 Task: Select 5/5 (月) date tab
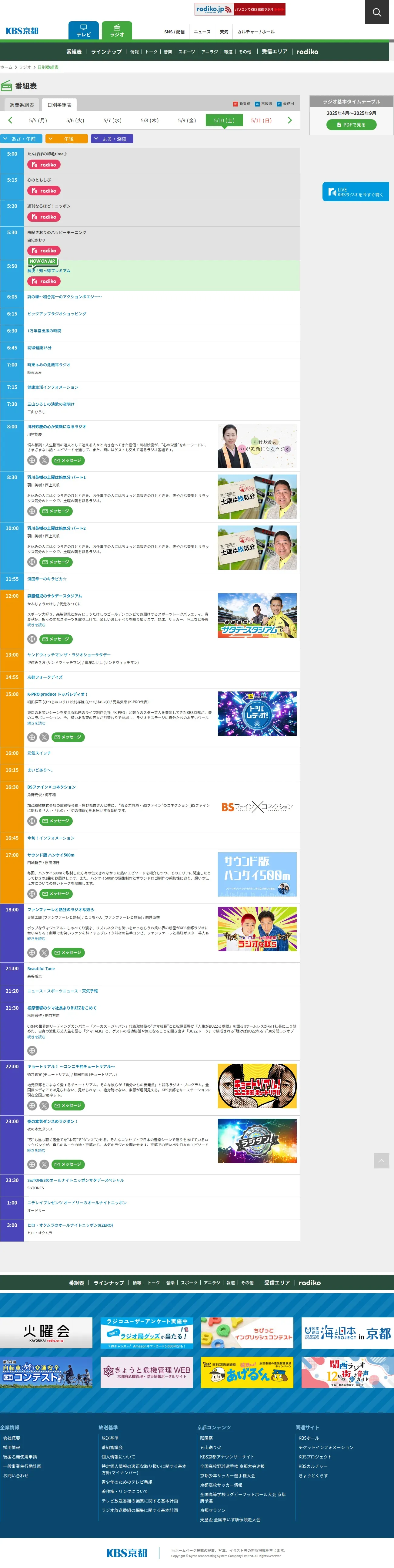point(38,120)
